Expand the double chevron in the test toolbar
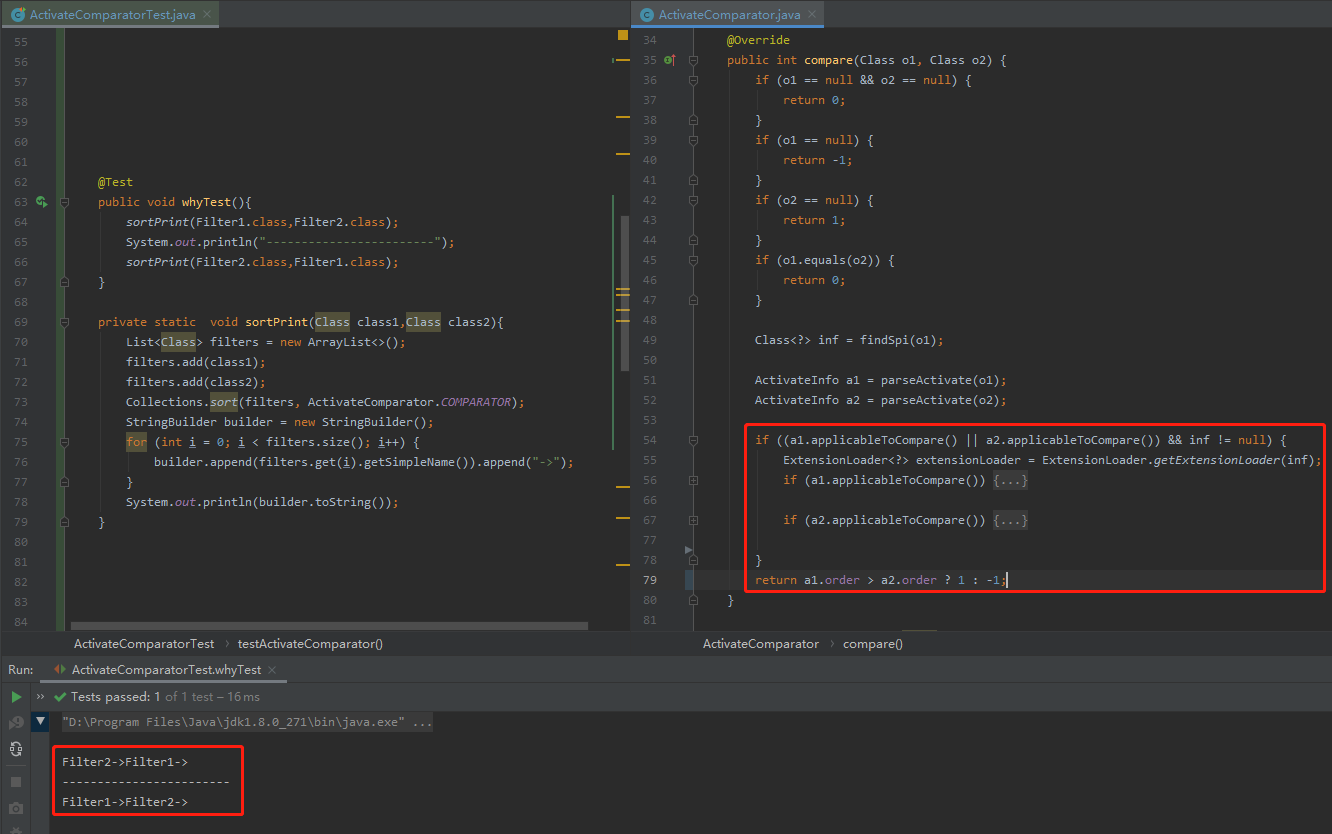This screenshot has width=1332, height=834. click(x=41, y=697)
